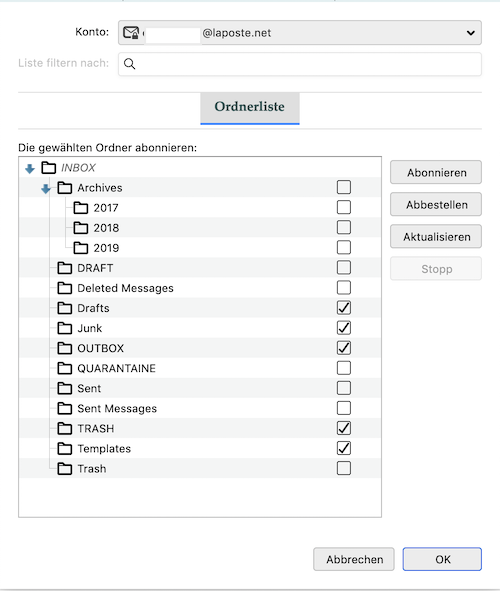This screenshot has width=500, height=591.
Task: Click the INBOX folder icon
Action: 49,167
